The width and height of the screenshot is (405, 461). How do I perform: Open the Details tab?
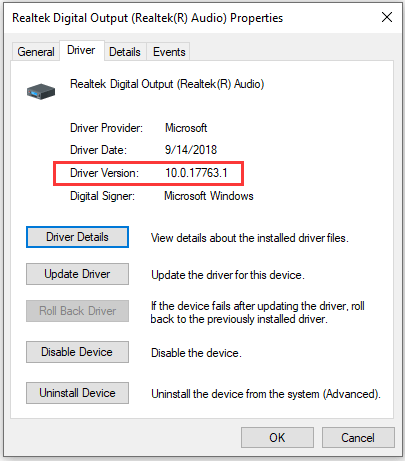click(x=125, y=52)
